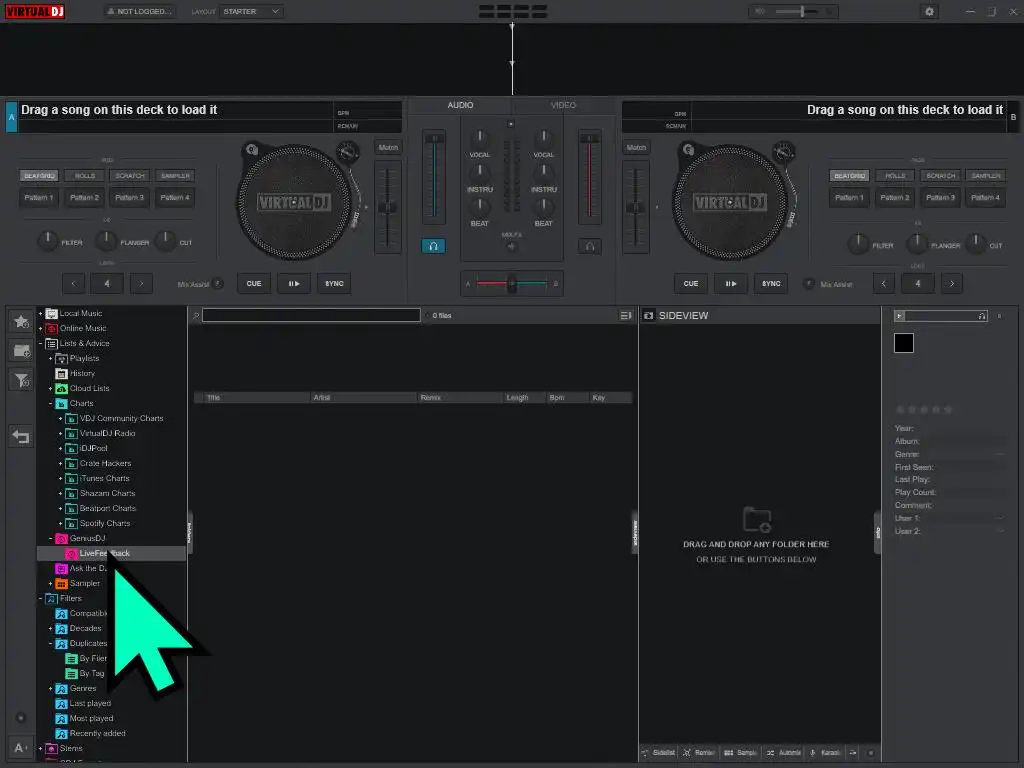This screenshot has width=1024, height=768.
Task: Click the Match button on left deck
Action: click(388, 148)
